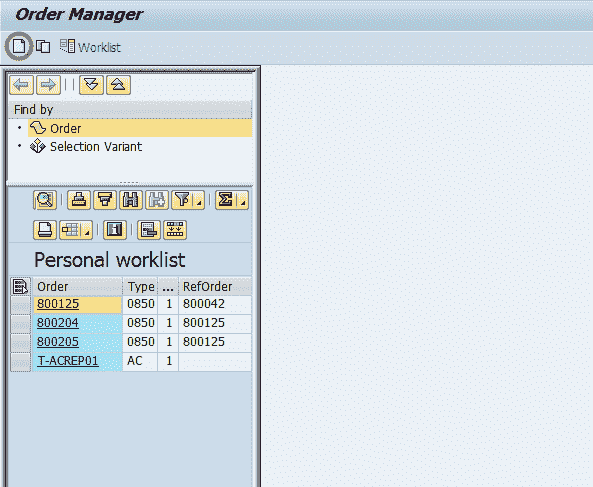593x487 pixels.
Task: Click the RefOrder column header
Action: coord(215,286)
